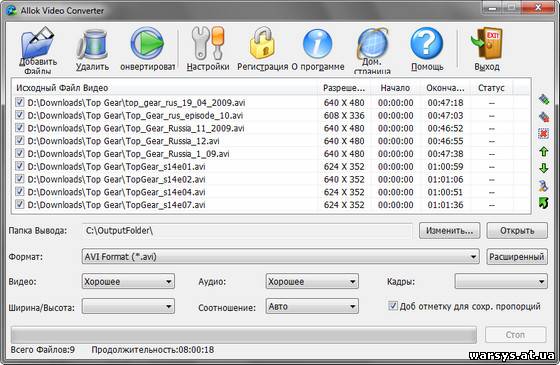Expand the Кадры frame rate dropdown
The width and height of the screenshot is (560, 365).
point(501,281)
